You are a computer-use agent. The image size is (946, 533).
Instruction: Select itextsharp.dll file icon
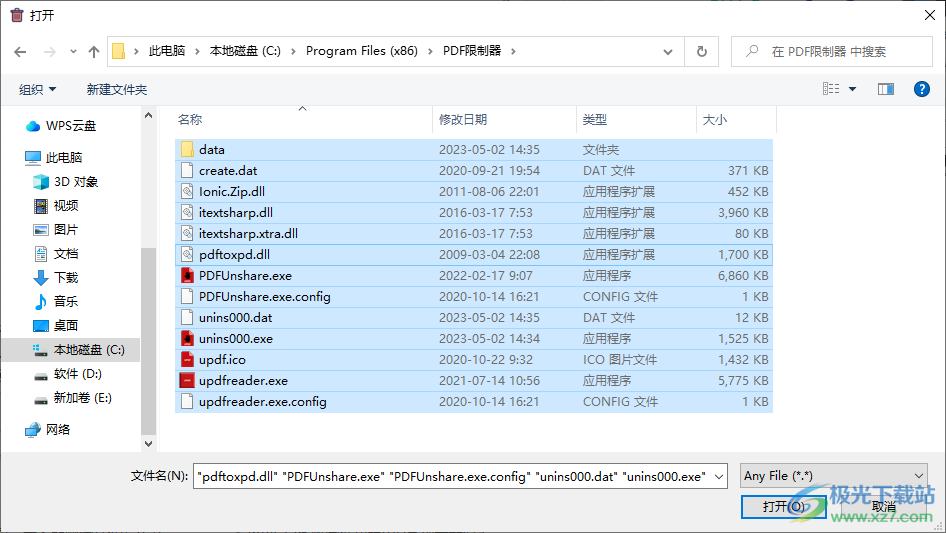188,212
